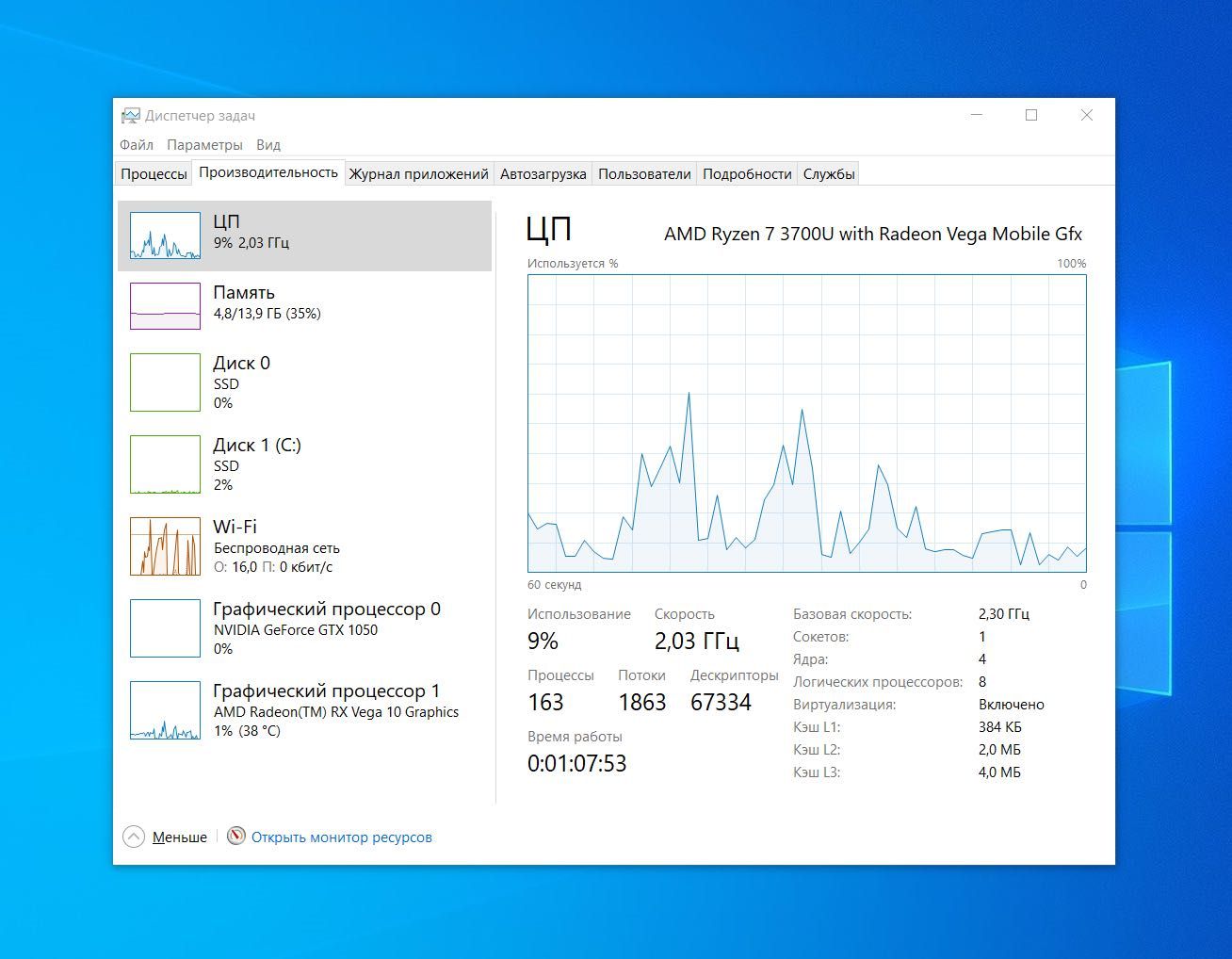Click the resource monitor gauge icon
This screenshot has width=1232, height=959.
pyautogui.click(x=236, y=836)
